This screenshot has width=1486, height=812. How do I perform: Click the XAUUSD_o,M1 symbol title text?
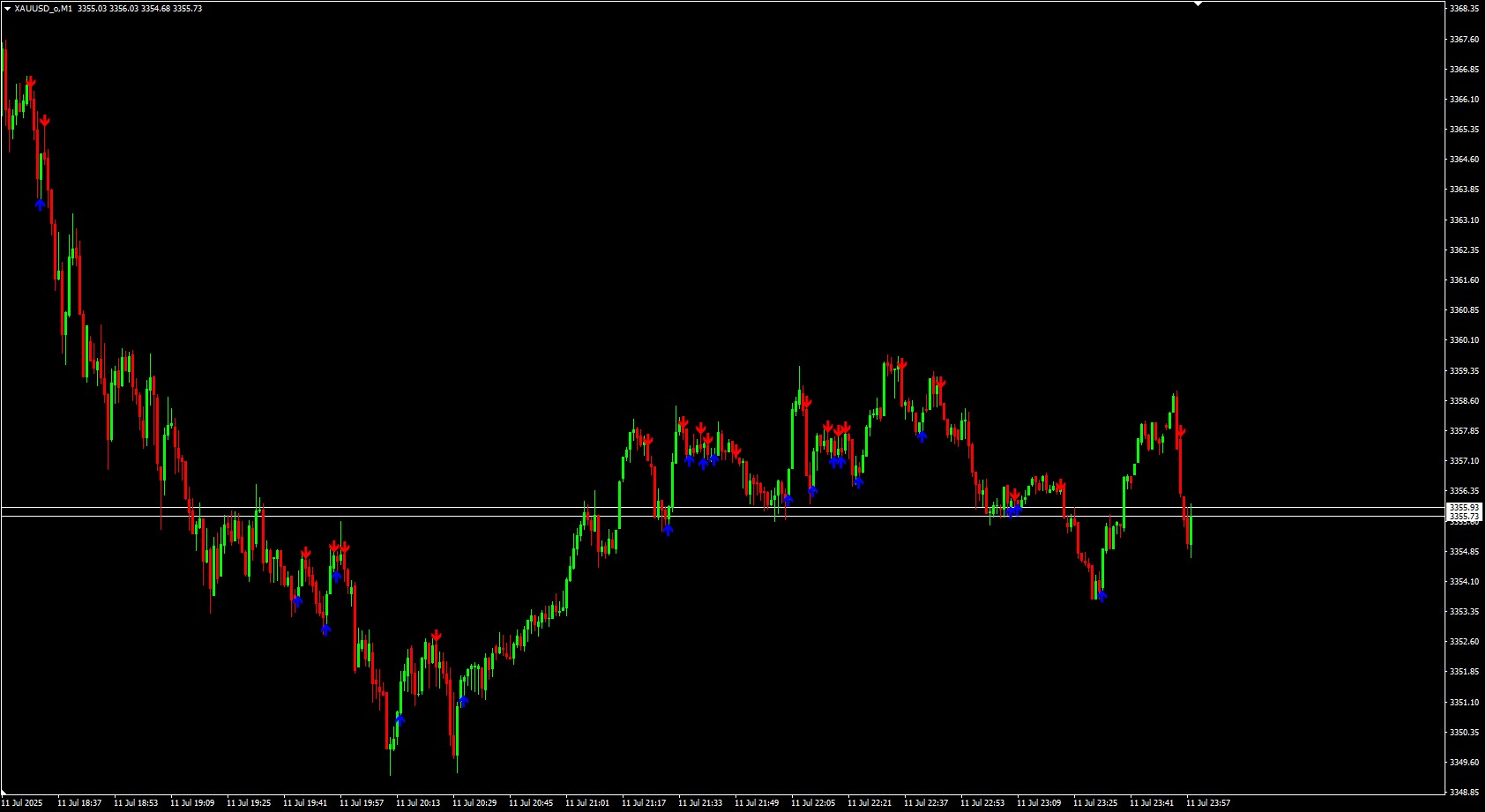coord(43,9)
